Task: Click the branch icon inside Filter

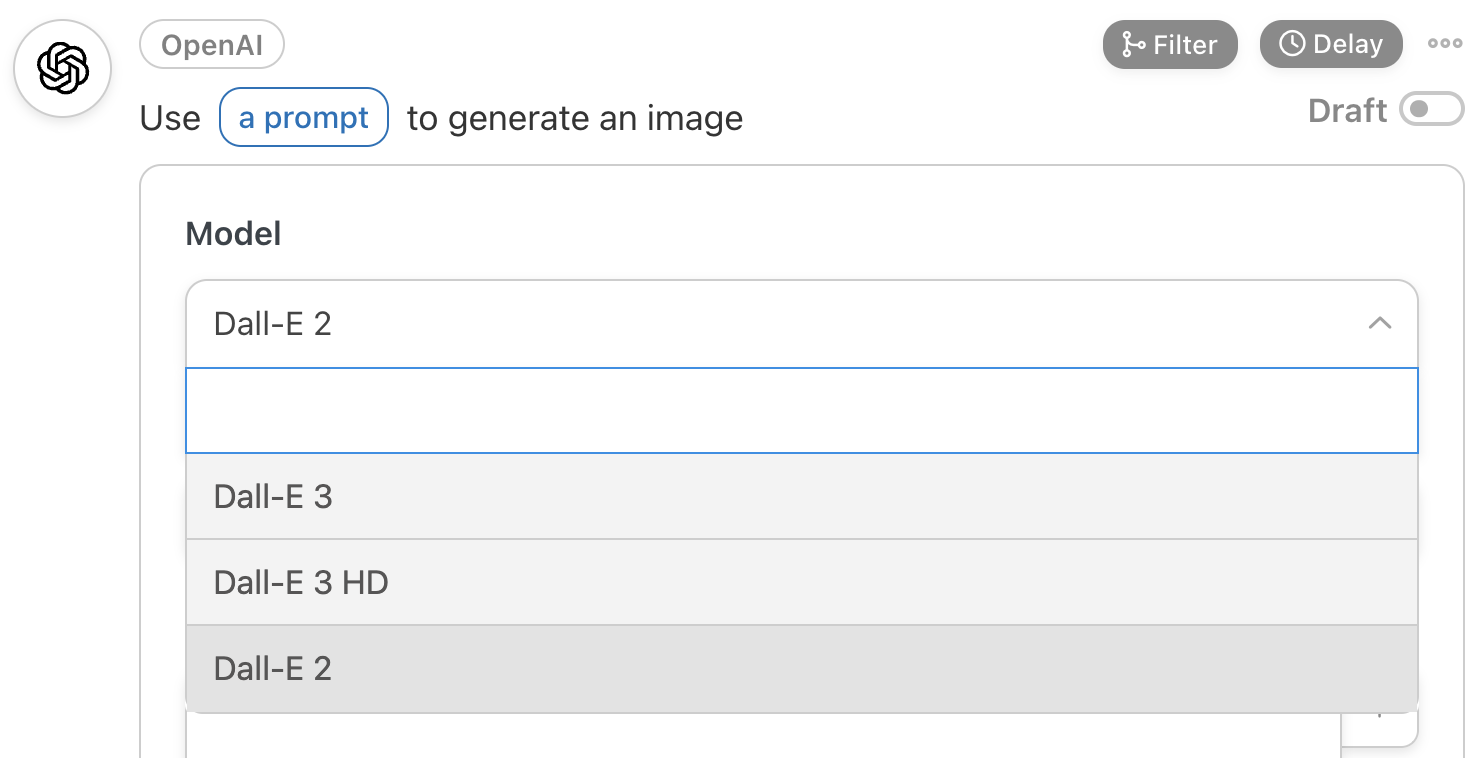Action: pyautogui.click(x=1133, y=45)
